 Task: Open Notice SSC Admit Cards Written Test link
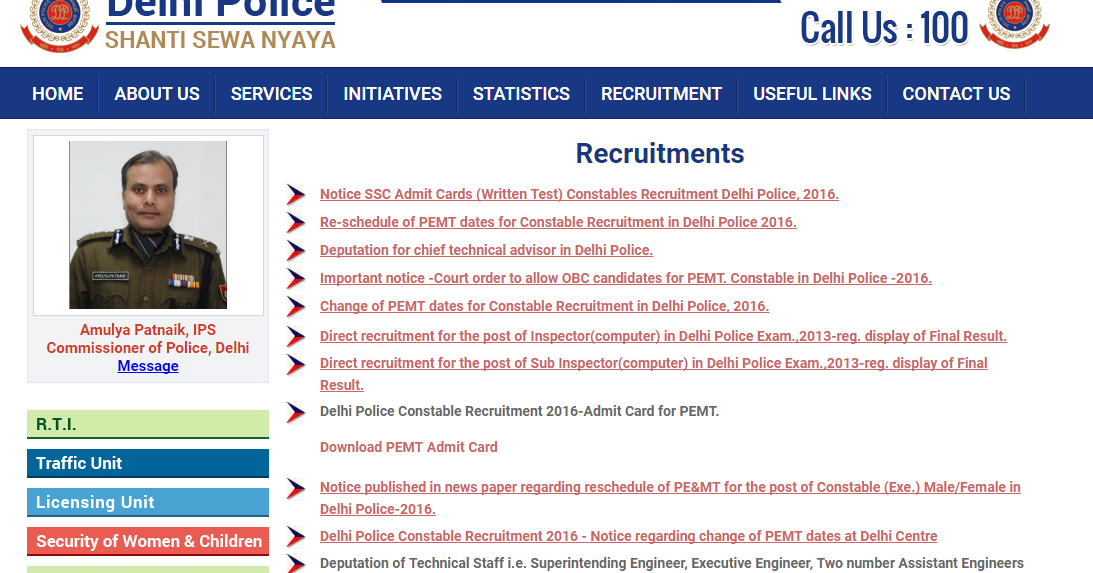tap(579, 194)
